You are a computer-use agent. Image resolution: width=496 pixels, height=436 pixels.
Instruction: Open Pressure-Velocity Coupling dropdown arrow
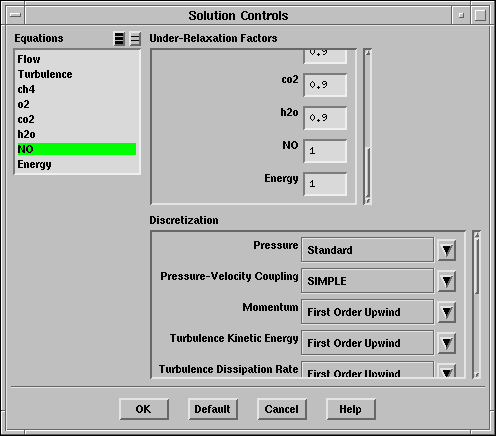(447, 281)
